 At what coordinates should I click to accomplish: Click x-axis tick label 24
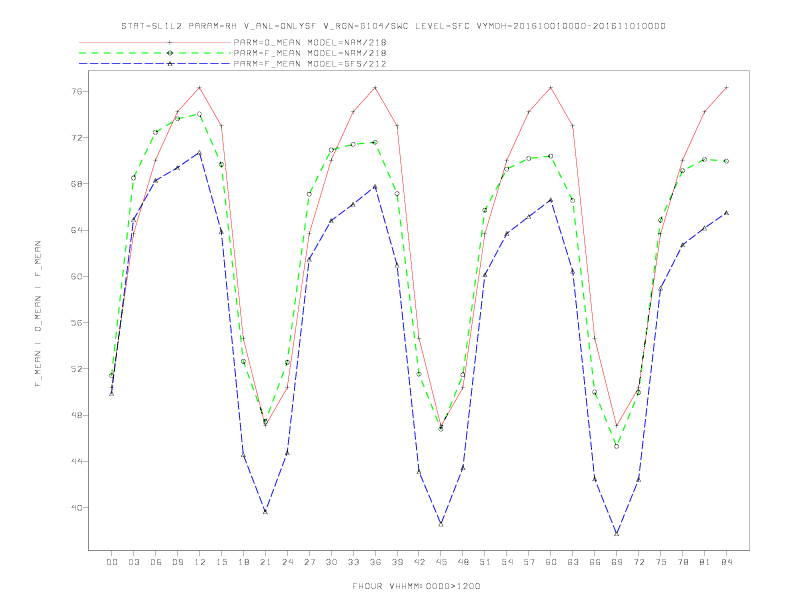click(287, 562)
